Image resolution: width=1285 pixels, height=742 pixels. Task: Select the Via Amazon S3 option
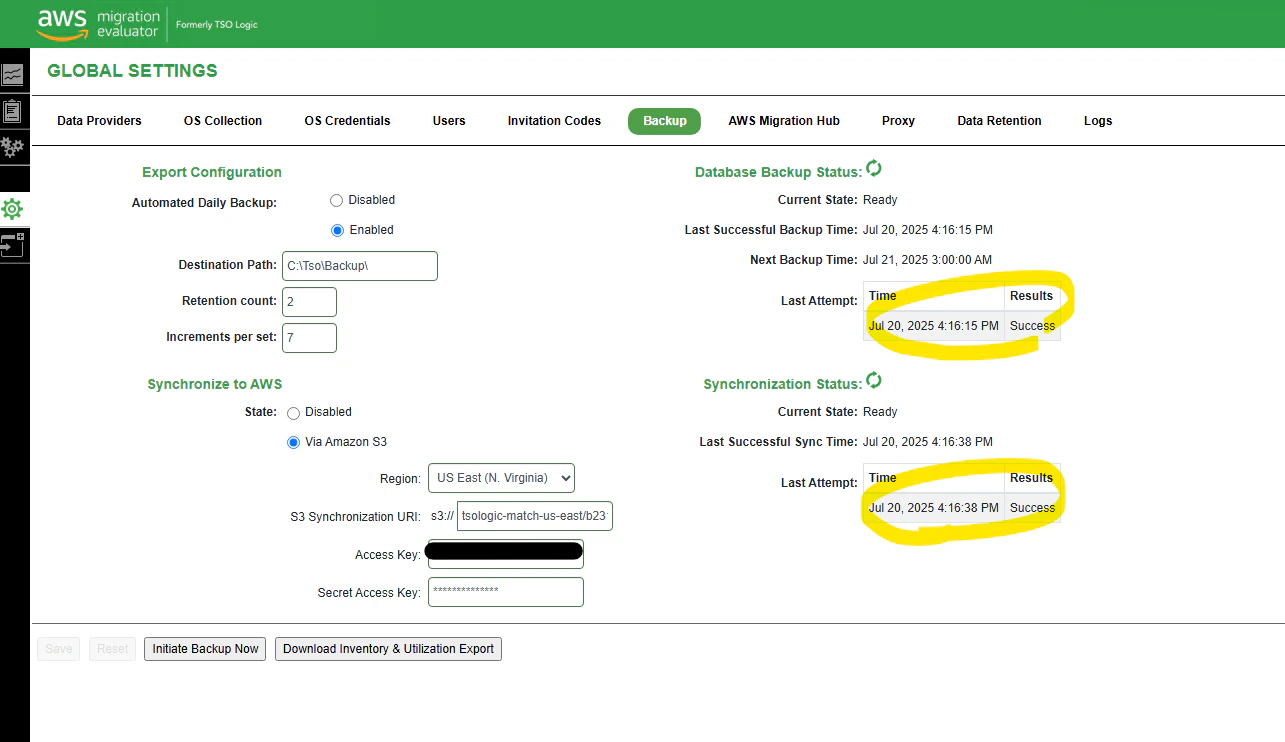click(x=293, y=442)
